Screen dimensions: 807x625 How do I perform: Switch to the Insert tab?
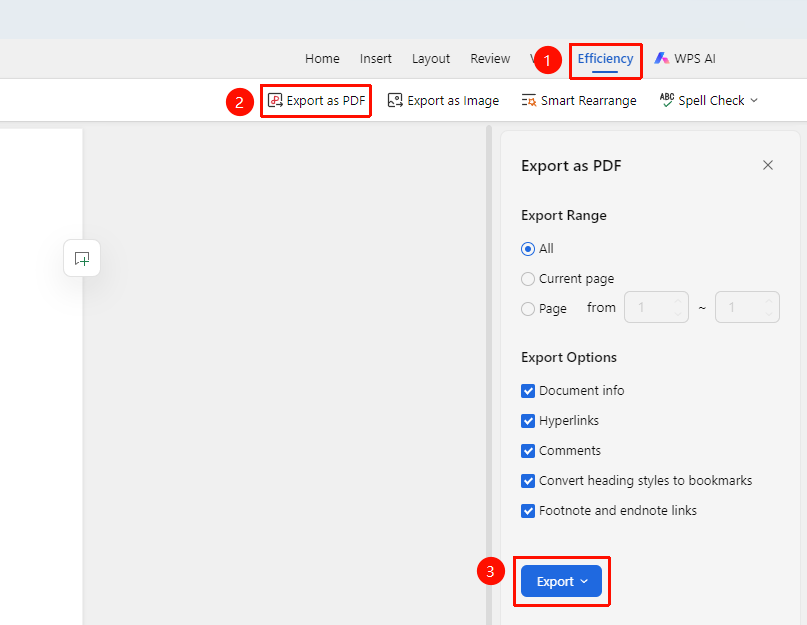(376, 59)
